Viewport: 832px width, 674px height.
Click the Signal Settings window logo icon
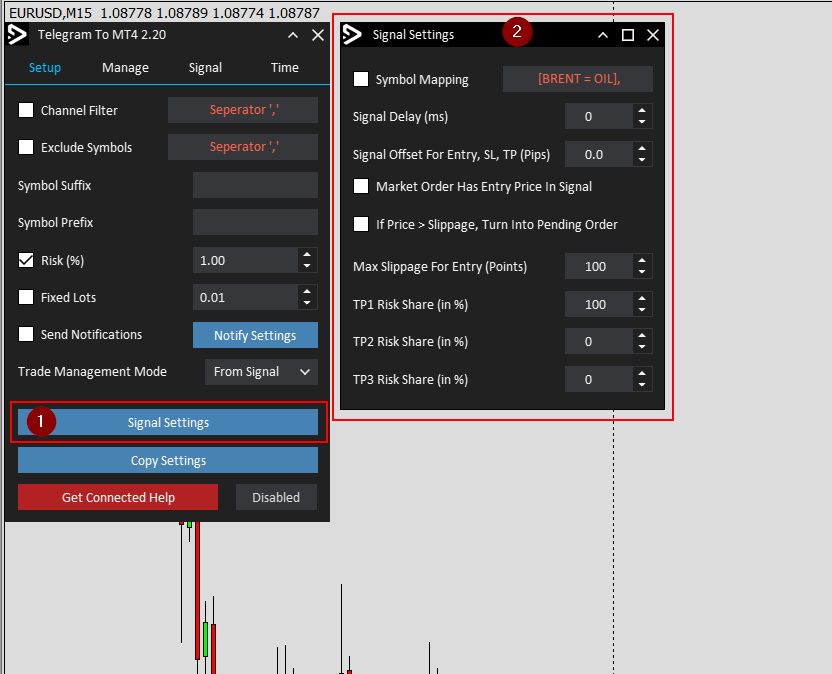pyautogui.click(x=352, y=35)
